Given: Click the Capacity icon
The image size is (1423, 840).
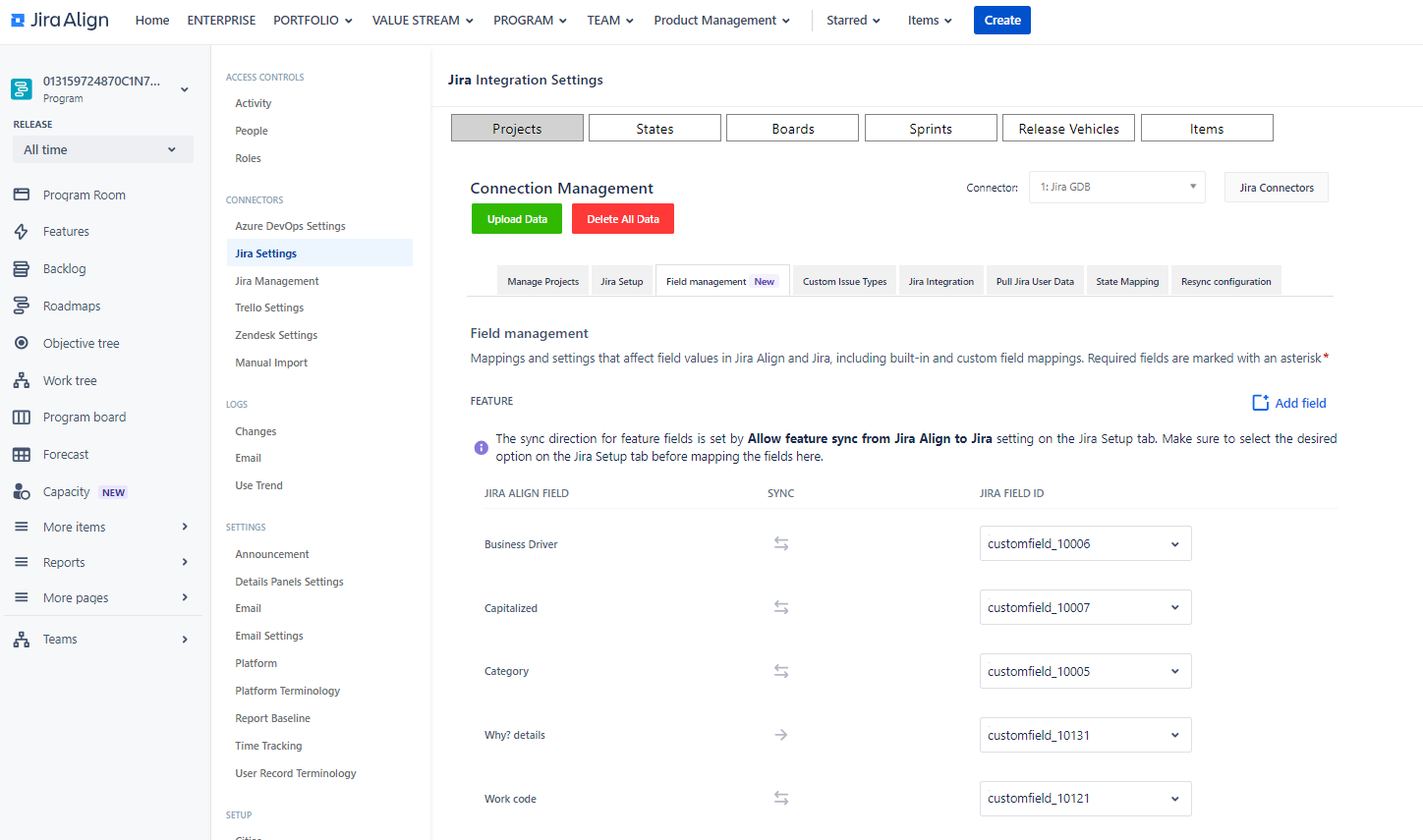Looking at the screenshot, I should coord(22,492).
